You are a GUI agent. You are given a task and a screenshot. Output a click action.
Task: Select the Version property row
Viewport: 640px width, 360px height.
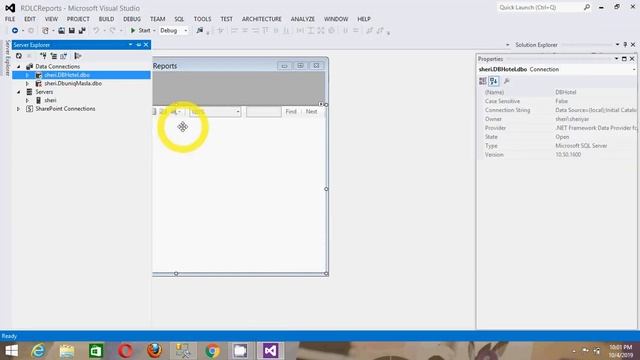(x=558, y=155)
